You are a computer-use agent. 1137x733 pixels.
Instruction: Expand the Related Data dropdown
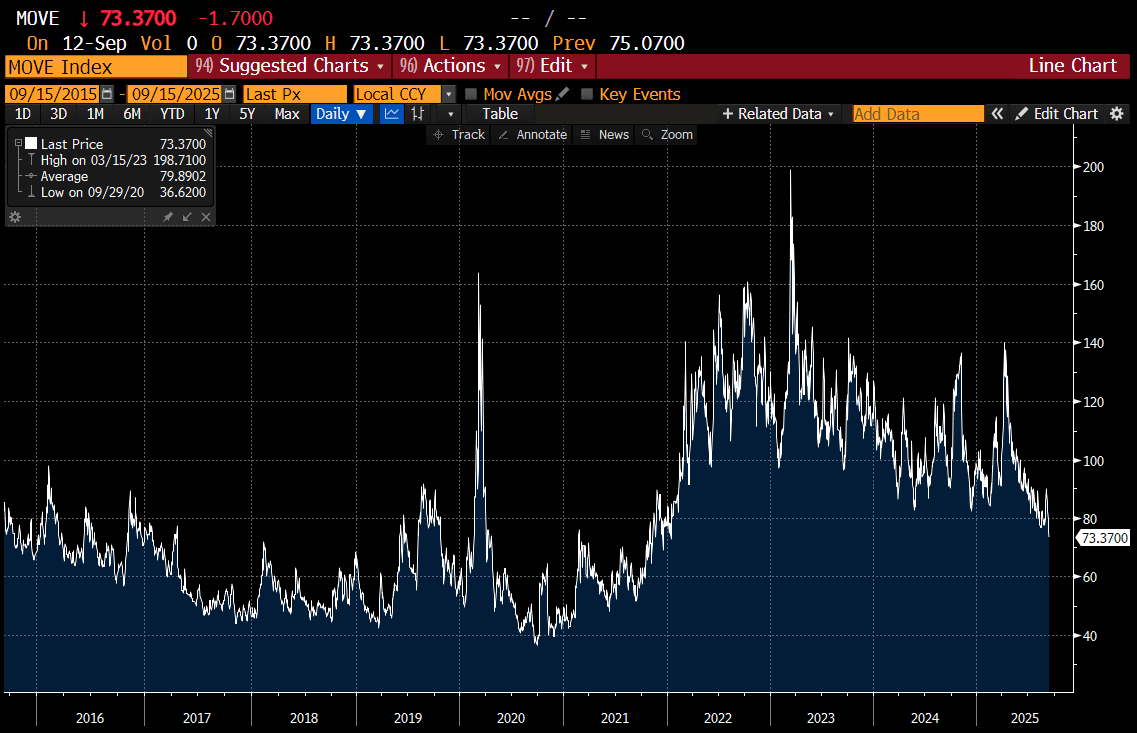(x=778, y=114)
